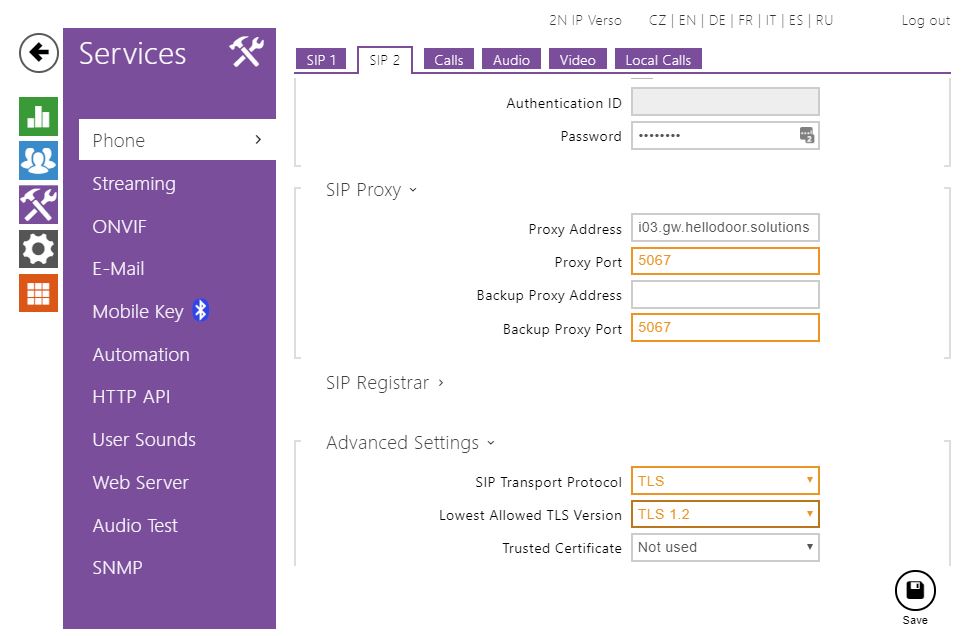Click the back arrow icon
The width and height of the screenshot is (969, 636).
pyautogui.click(x=38, y=53)
